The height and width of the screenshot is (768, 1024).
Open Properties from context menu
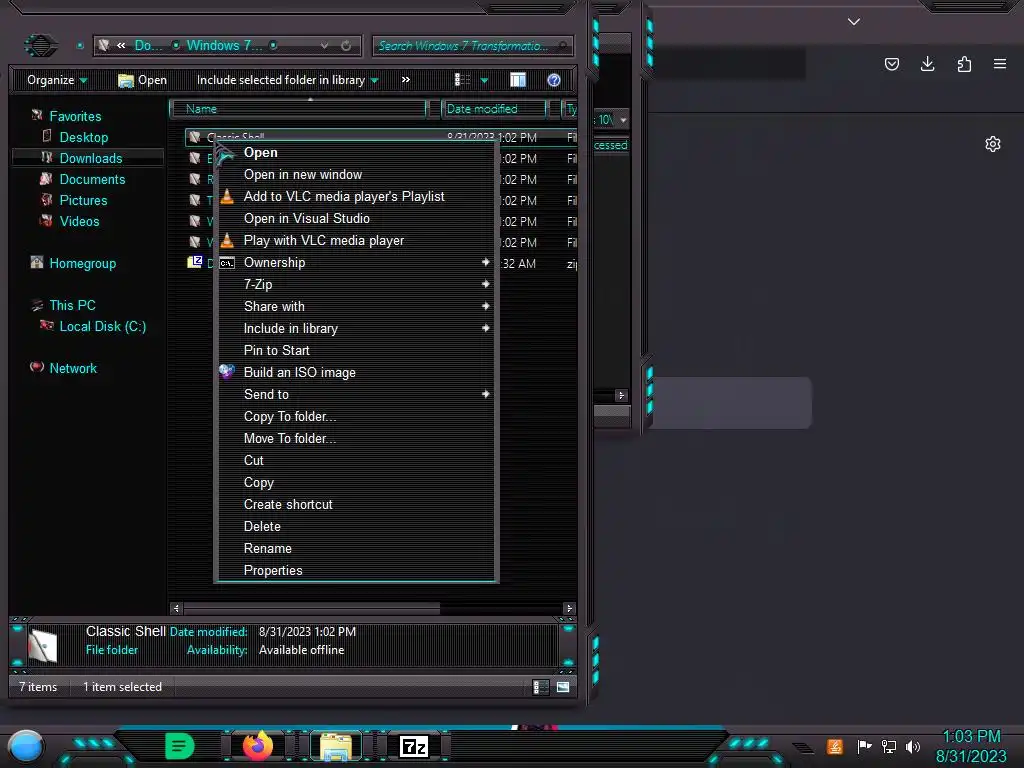(x=356, y=570)
